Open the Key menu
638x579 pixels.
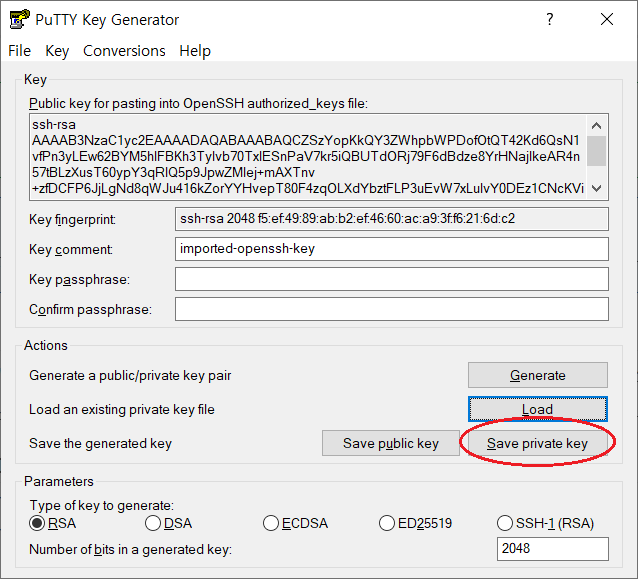[x=57, y=51]
